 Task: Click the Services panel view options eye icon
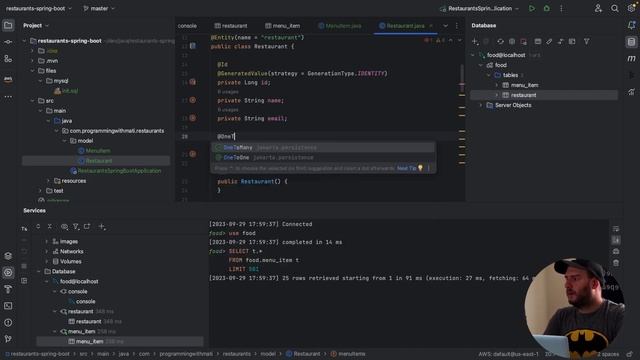coord(64,227)
